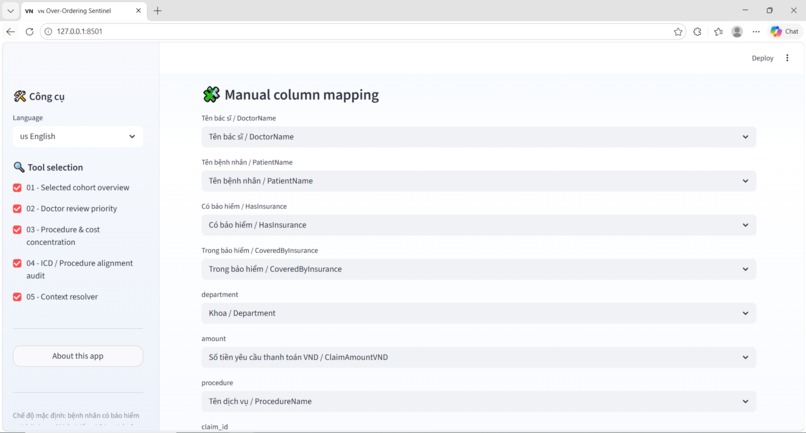Click the puzzle piece icon beside heading

click(211, 95)
